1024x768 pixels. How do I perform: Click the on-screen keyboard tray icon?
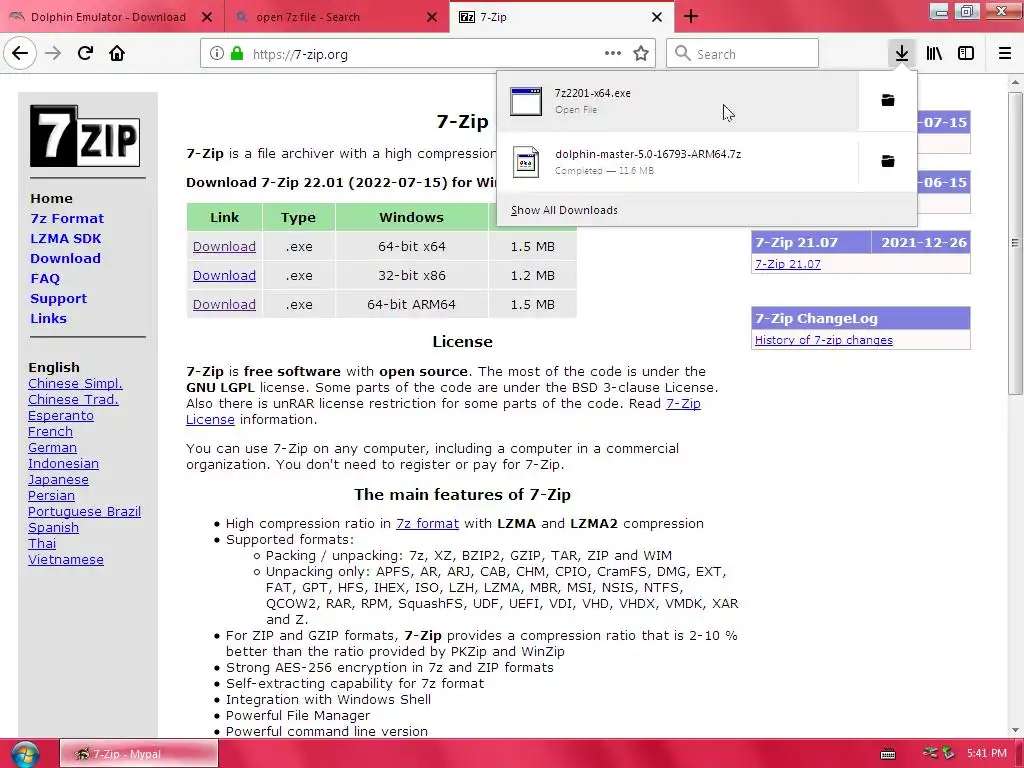coord(888,754)
